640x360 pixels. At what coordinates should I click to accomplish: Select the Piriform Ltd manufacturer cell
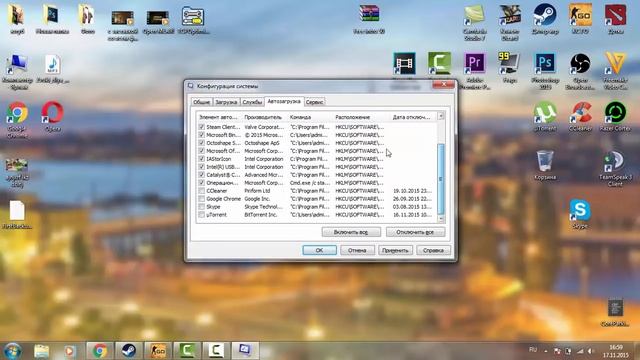258,191
